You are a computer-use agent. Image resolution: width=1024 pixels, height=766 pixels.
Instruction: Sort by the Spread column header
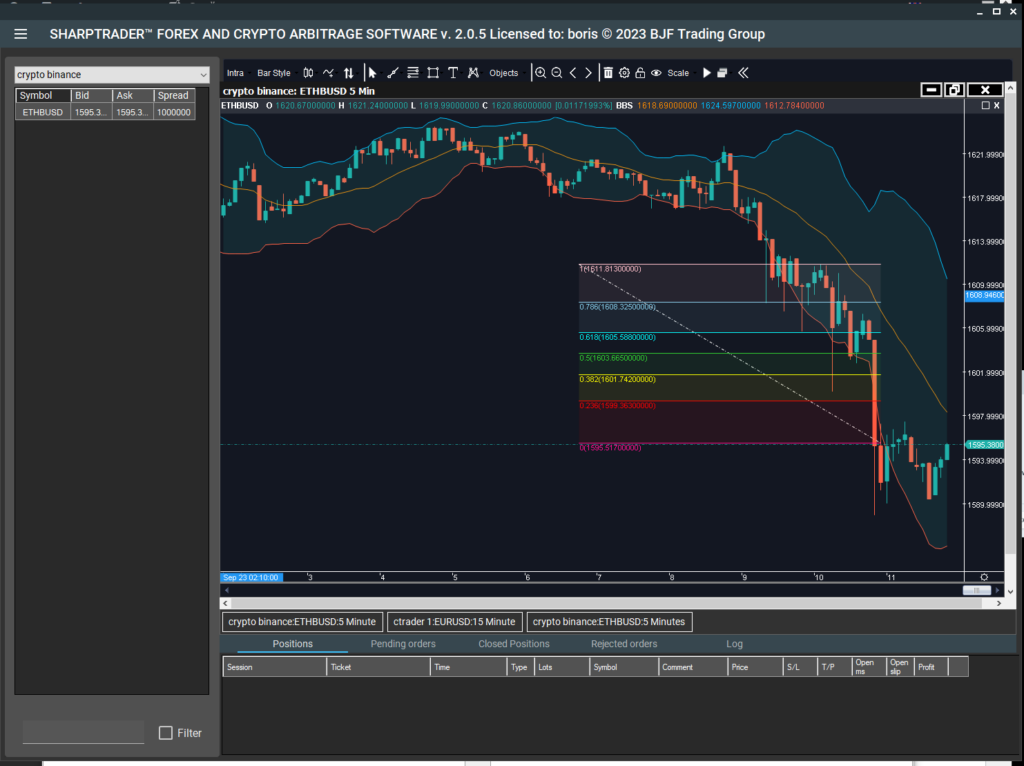point(174,95)
